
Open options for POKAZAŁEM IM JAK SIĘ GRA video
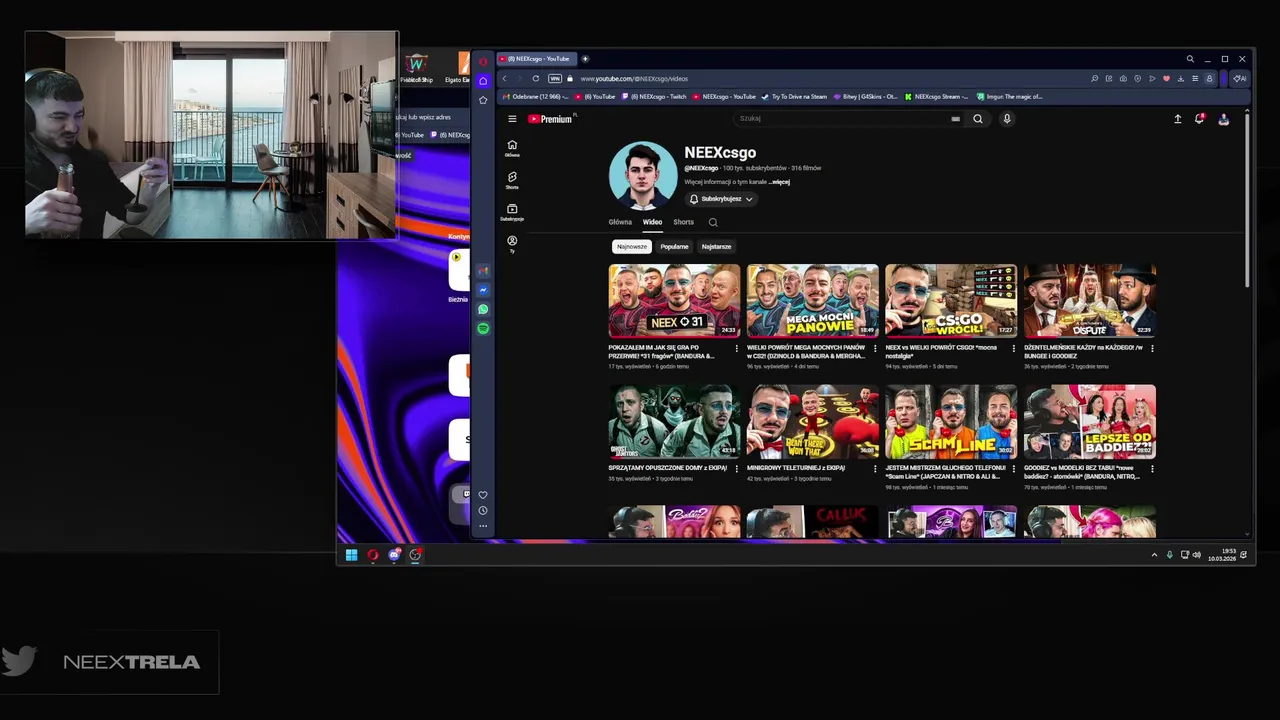[737, 349]
